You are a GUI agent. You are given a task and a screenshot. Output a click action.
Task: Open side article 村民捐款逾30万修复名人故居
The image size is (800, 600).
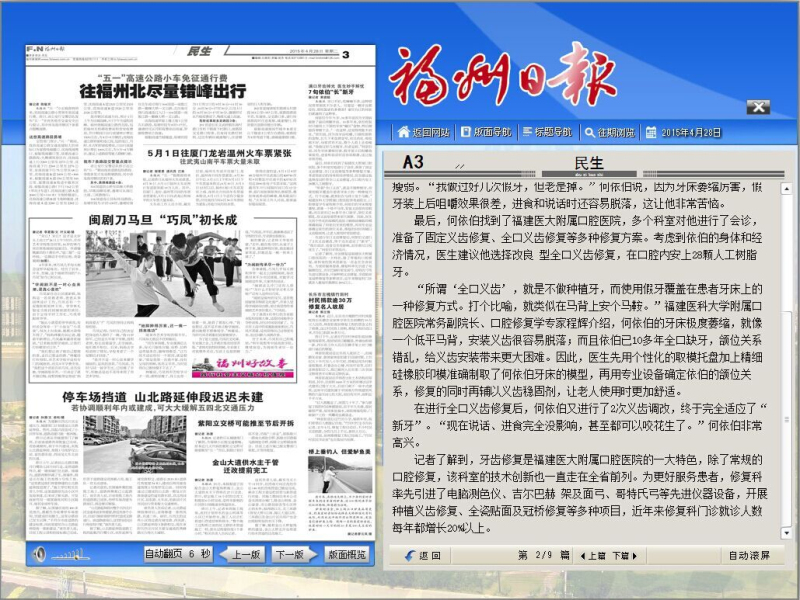[x=330, y=304]
